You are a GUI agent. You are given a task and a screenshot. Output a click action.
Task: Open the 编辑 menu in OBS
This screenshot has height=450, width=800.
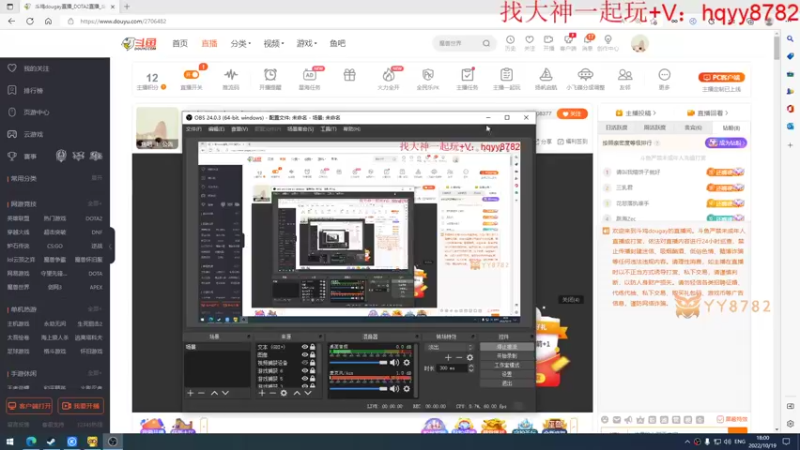216,129
